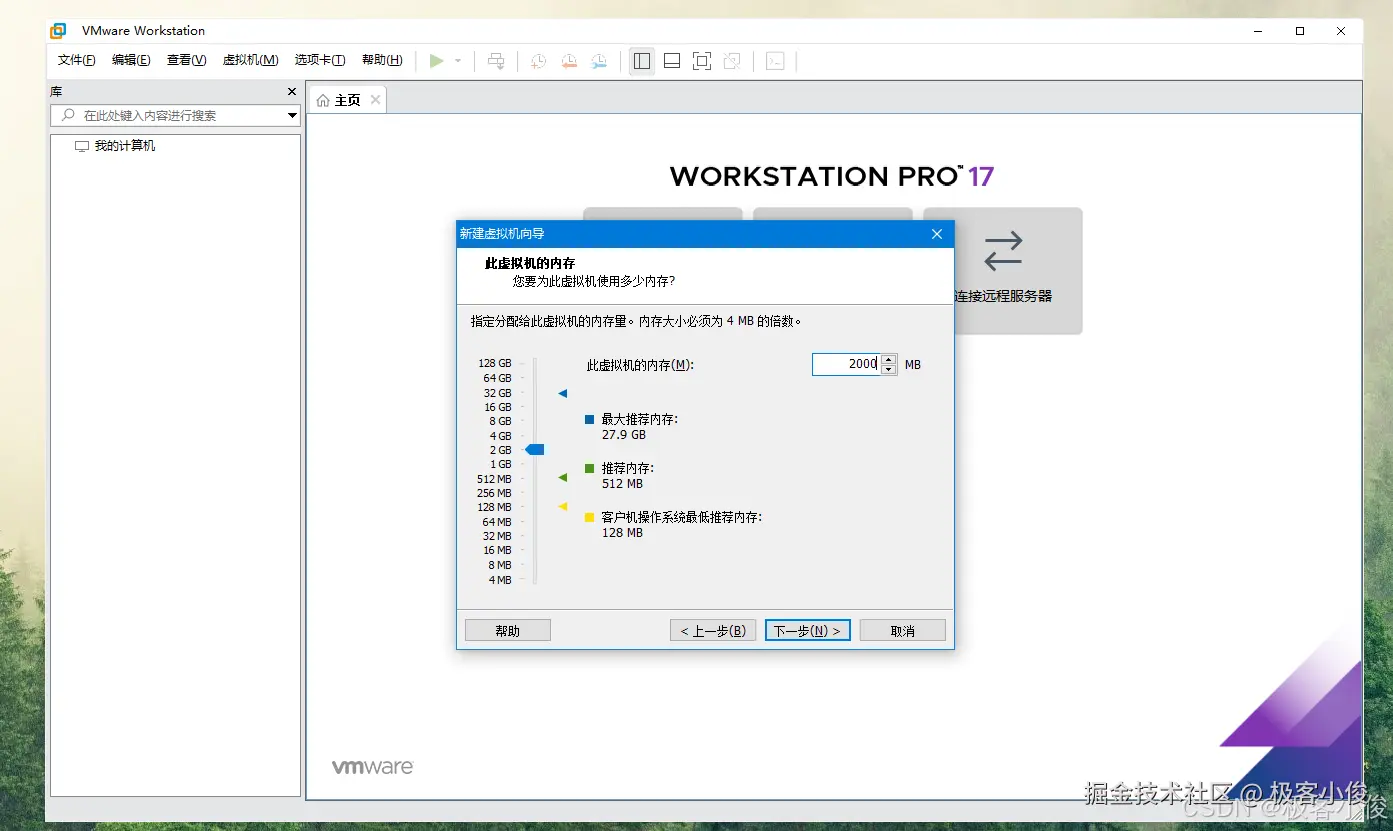
Task: Click the 16 GB scale label
Action: tap(498, 407)
